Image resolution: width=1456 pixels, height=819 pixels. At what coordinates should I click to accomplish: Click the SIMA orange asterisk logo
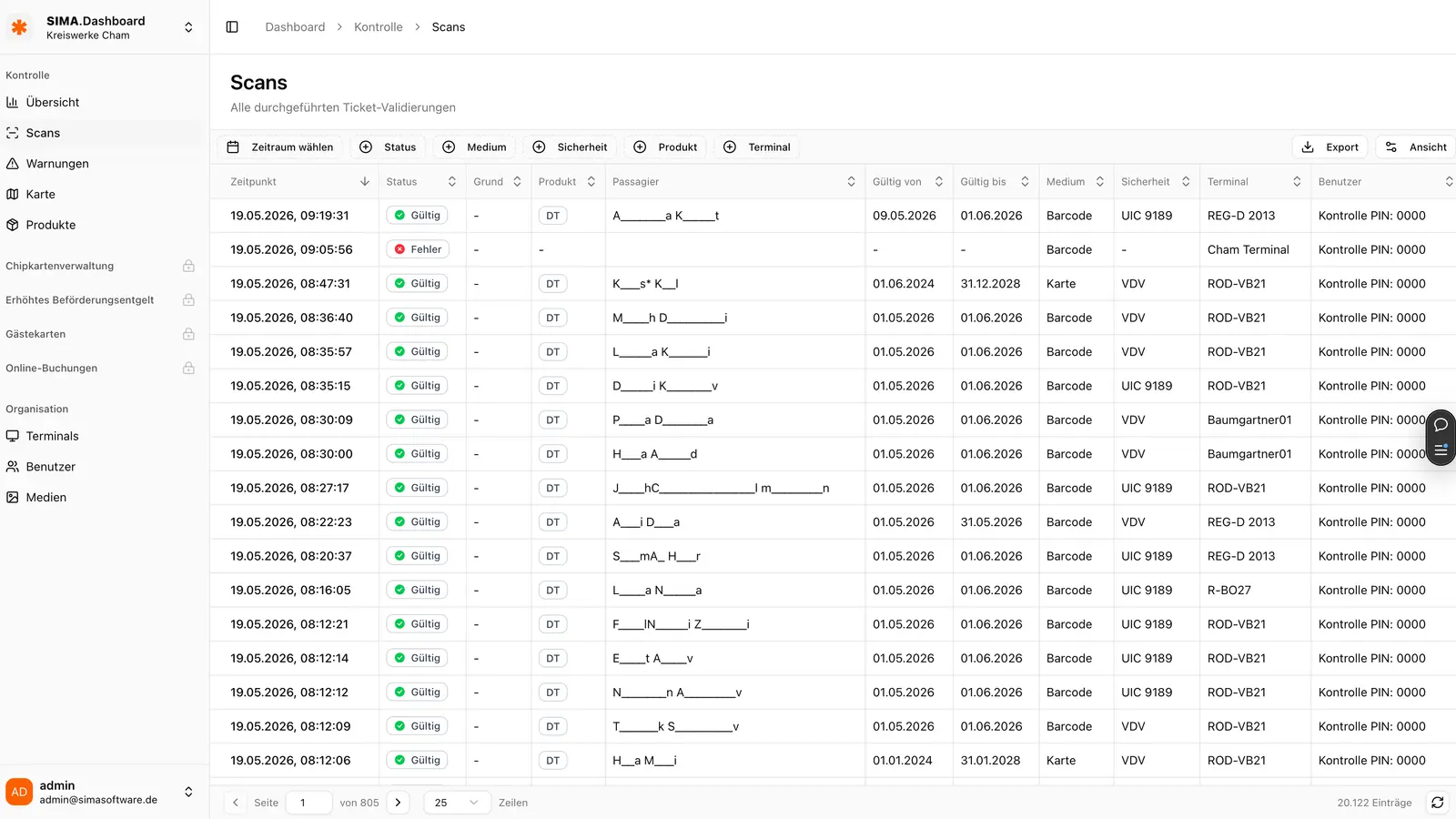pyautogui.click(x=19, y=27)
